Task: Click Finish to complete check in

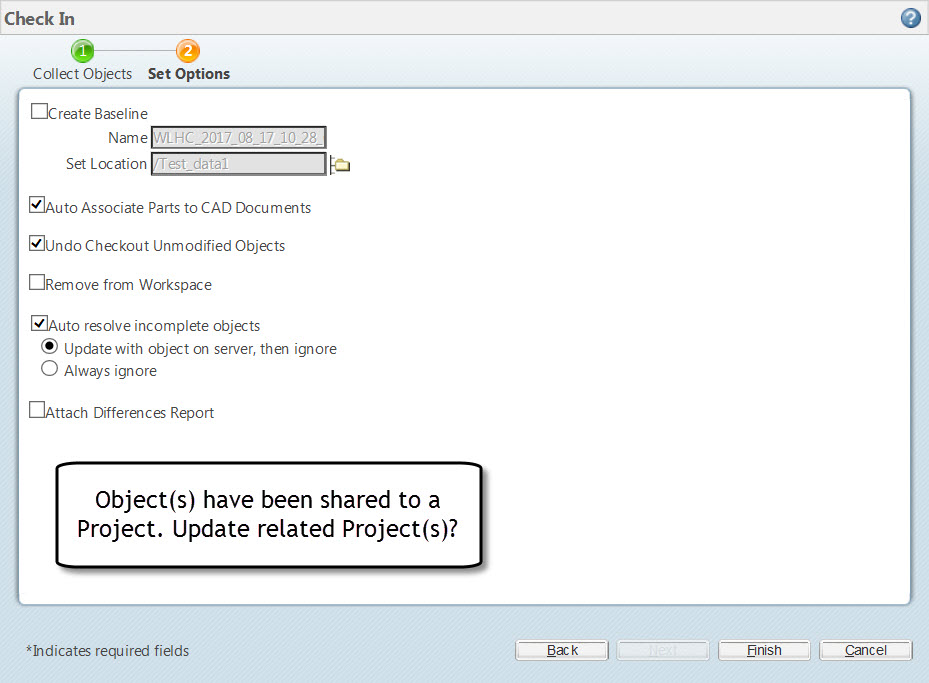Action: [x=764, y=650]
